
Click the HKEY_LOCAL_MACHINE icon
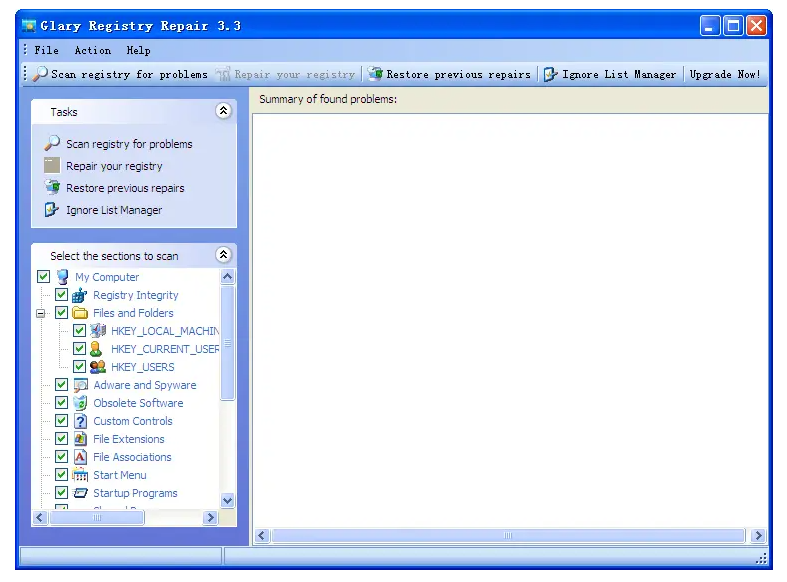click(98, 331)
